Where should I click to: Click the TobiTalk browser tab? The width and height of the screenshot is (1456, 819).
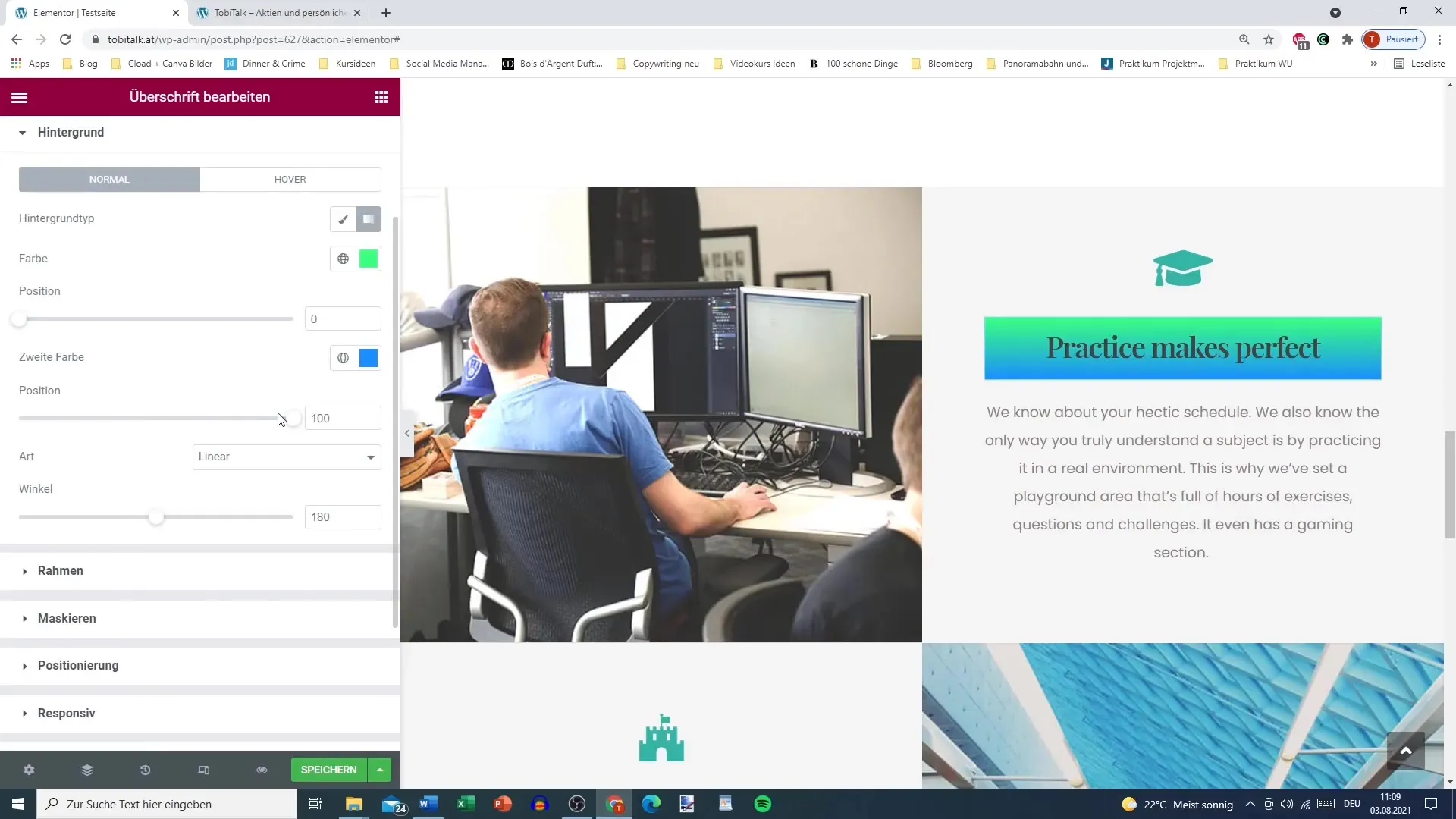(x=278, y=12)
